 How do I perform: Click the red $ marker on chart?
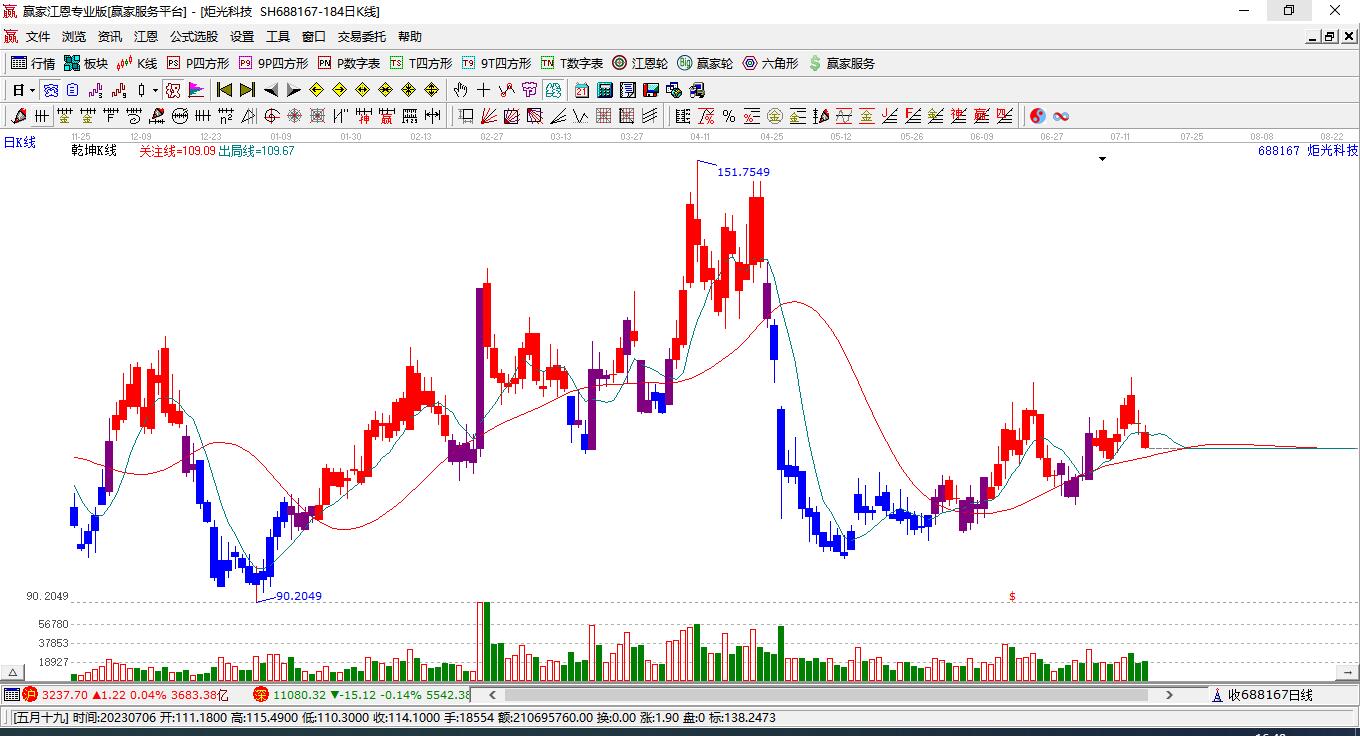tap(1012, 596)
